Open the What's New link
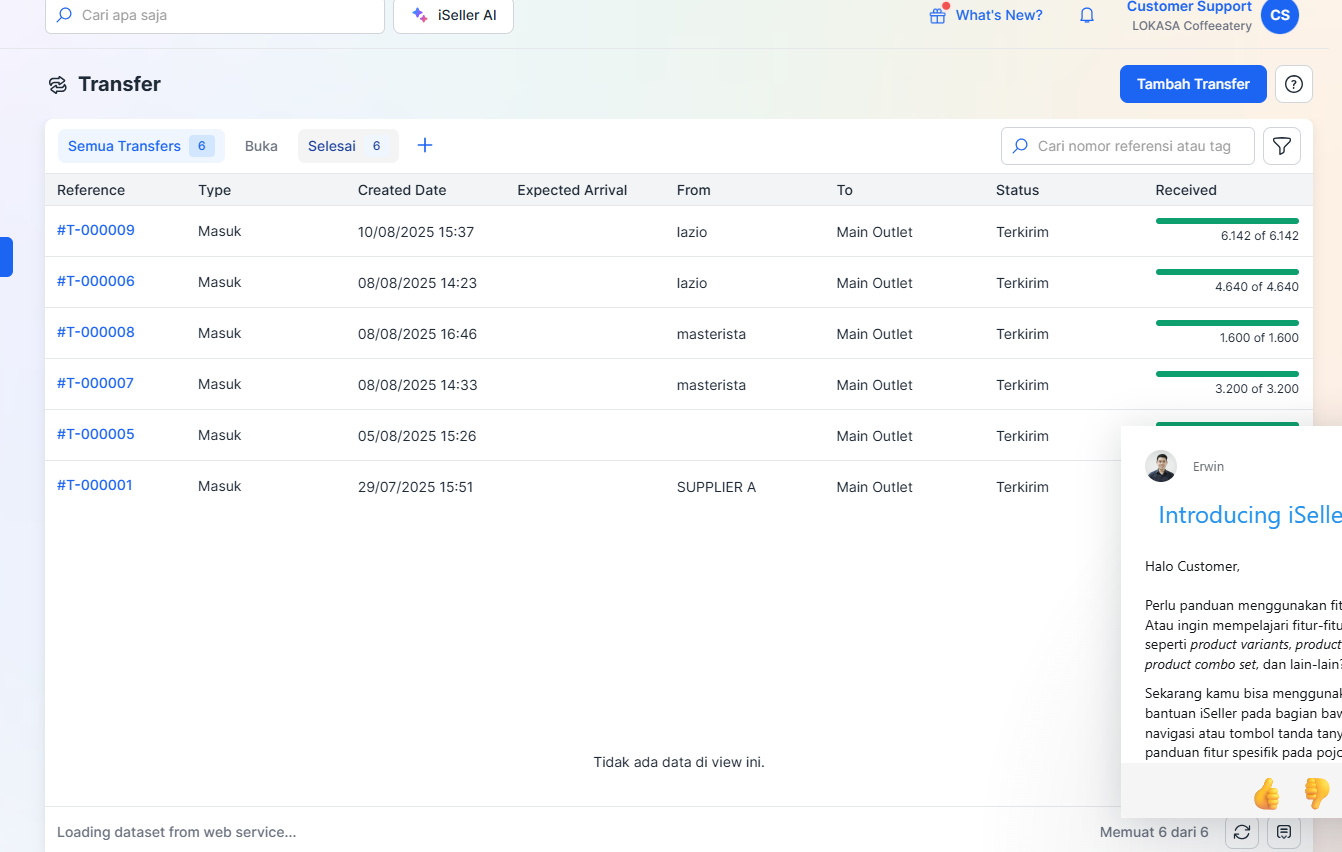 tap(987, 16)
